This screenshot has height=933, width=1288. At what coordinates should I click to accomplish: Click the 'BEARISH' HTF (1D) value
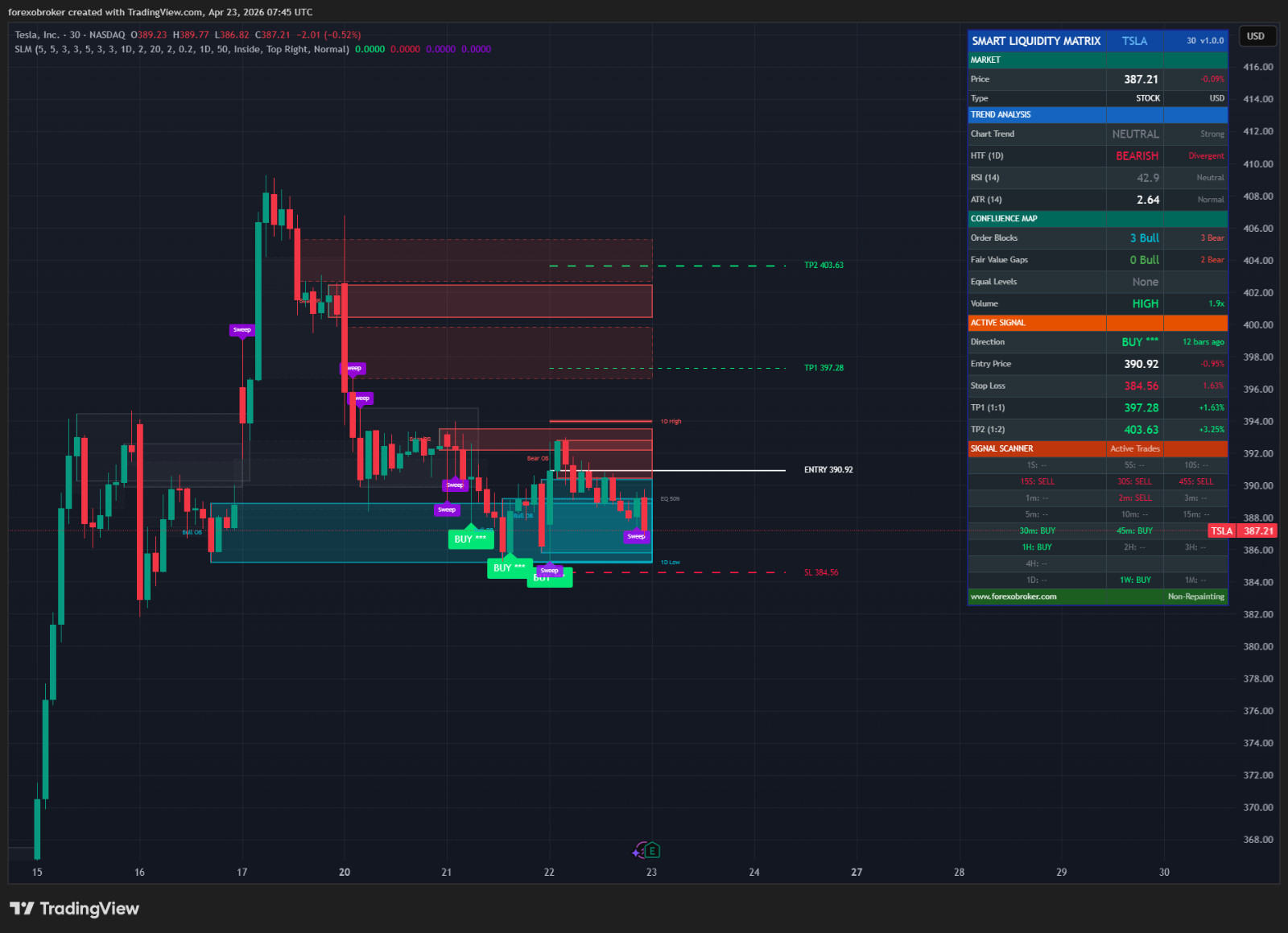1137,156
